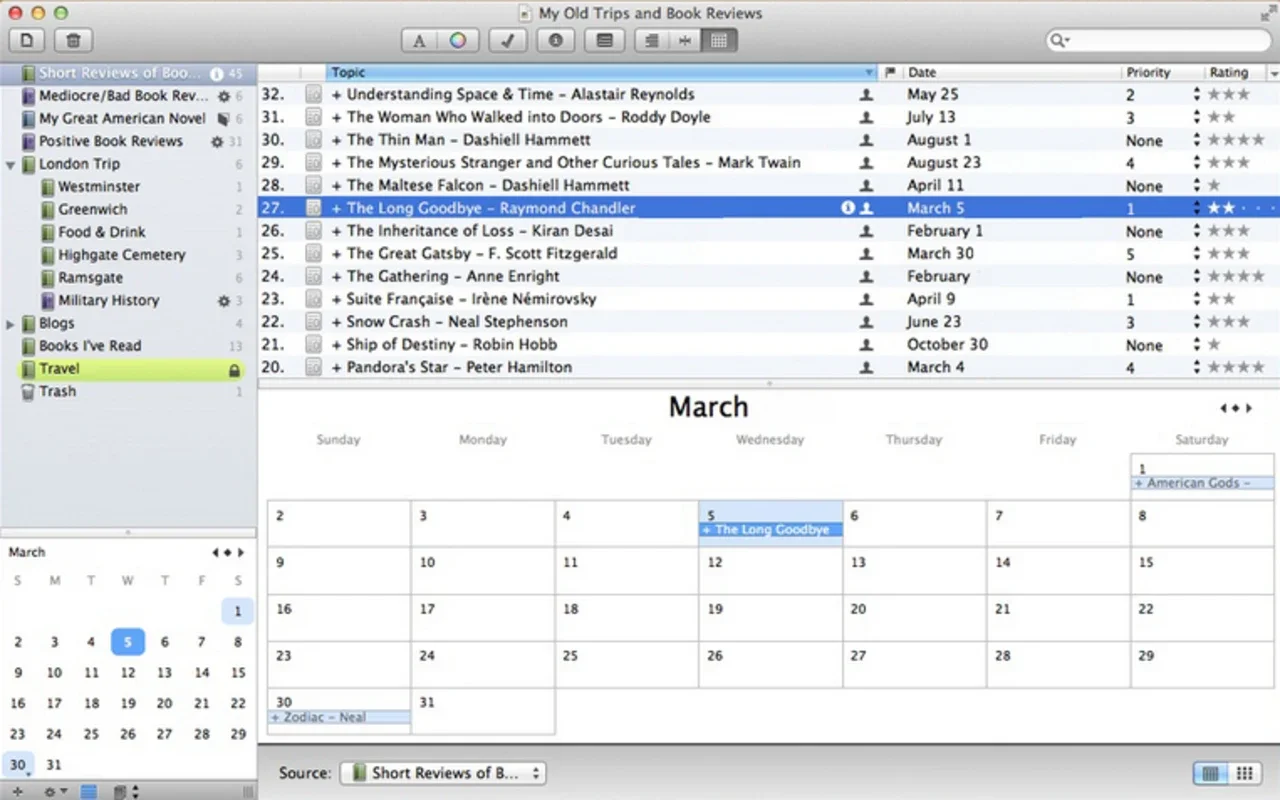1280x800 pixels.
Task: Select March 5 in mini calendar
Action: pyautogui.click(x=128, y=642)
